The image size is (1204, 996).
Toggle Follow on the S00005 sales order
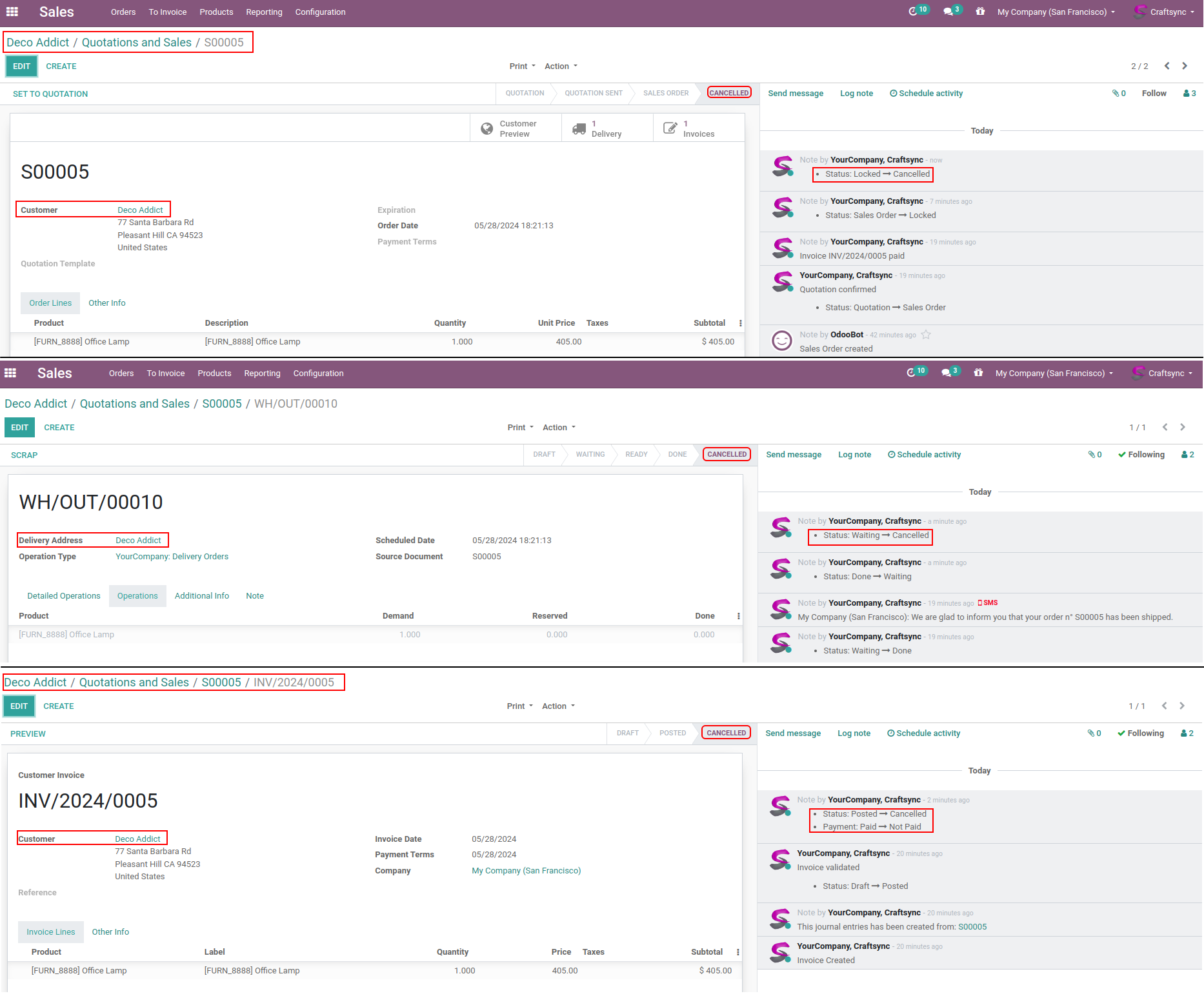point(1154,94)
